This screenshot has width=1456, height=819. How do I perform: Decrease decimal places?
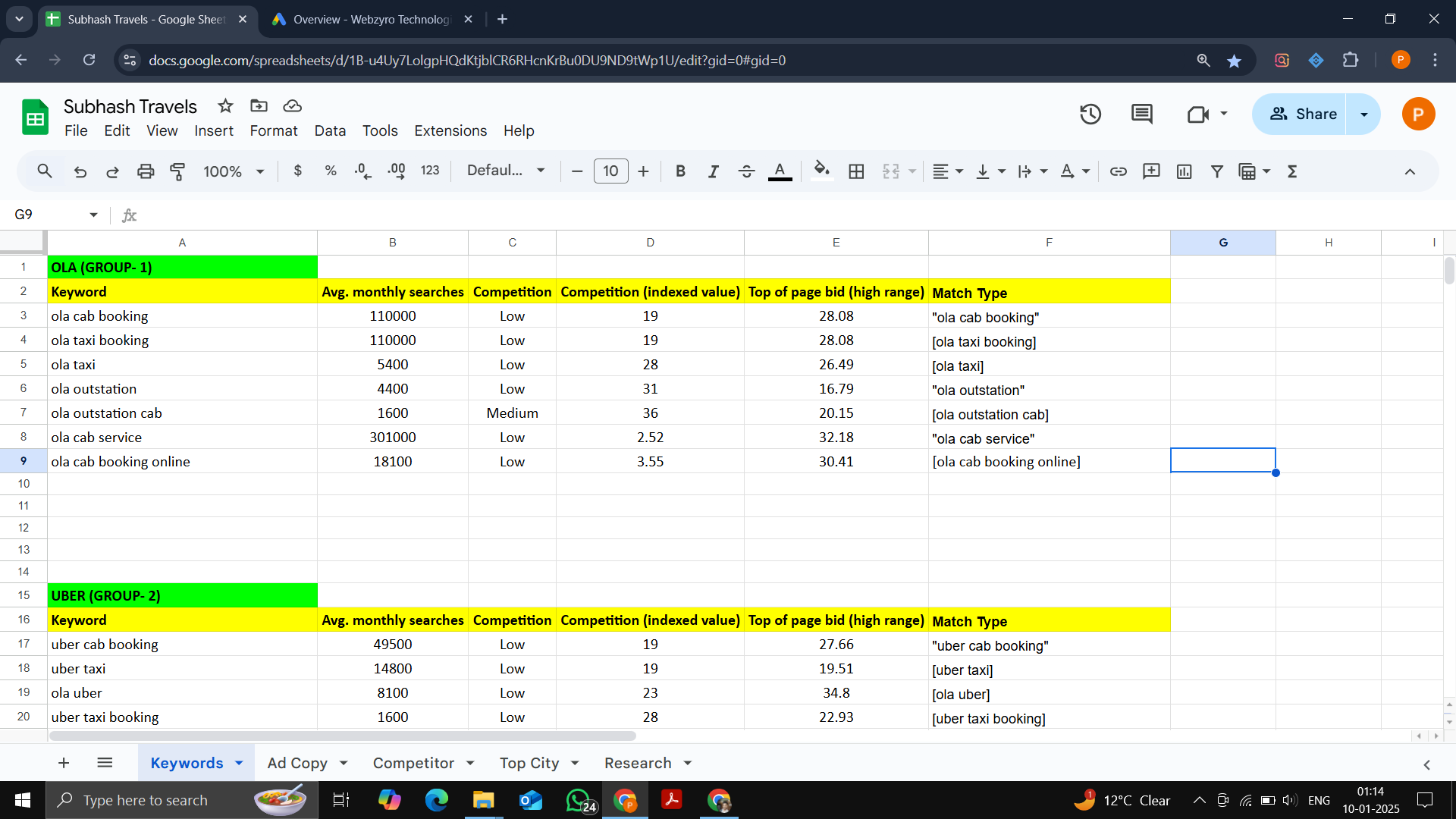point(363,171)
